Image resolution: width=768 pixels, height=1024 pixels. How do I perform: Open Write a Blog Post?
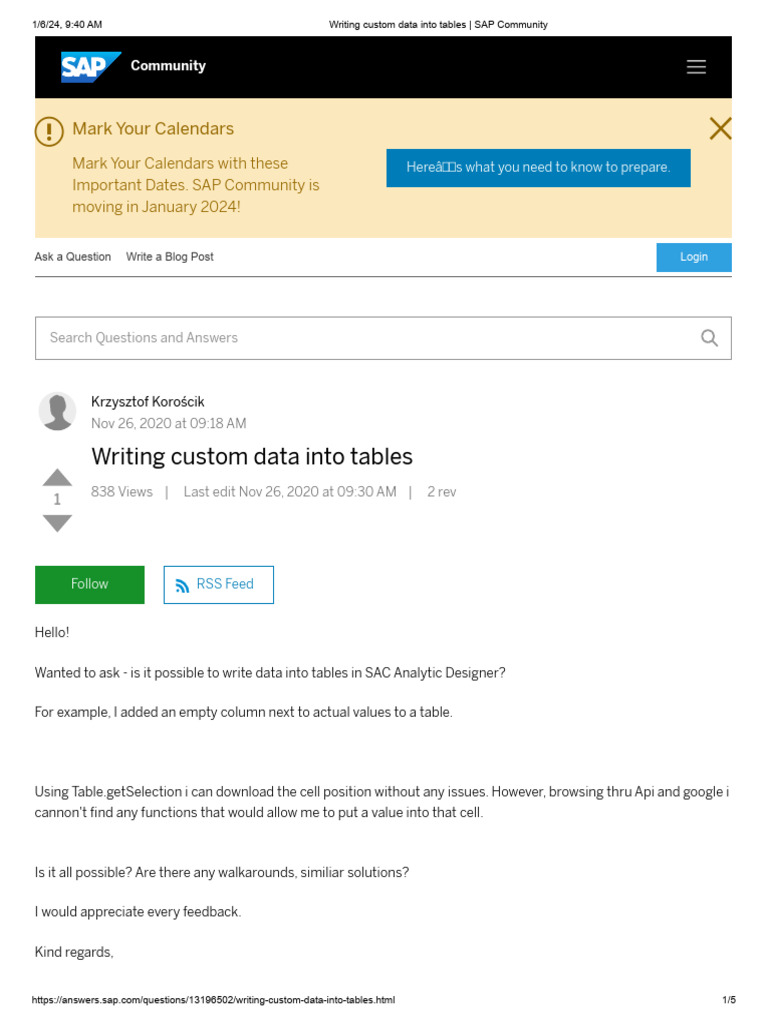[x=170, y=257]
